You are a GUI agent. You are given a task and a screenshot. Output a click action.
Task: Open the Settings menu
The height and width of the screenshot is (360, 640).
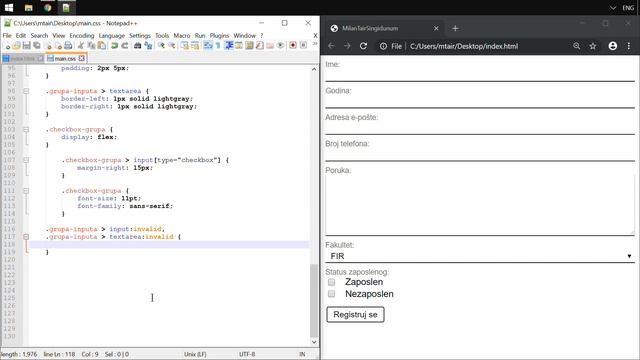(140, 36)
